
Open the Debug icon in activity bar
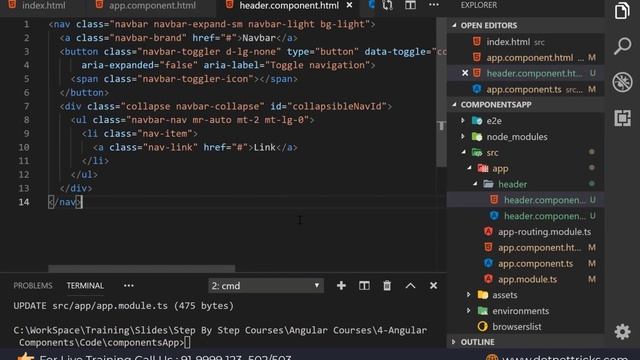(x=622, y=82)
